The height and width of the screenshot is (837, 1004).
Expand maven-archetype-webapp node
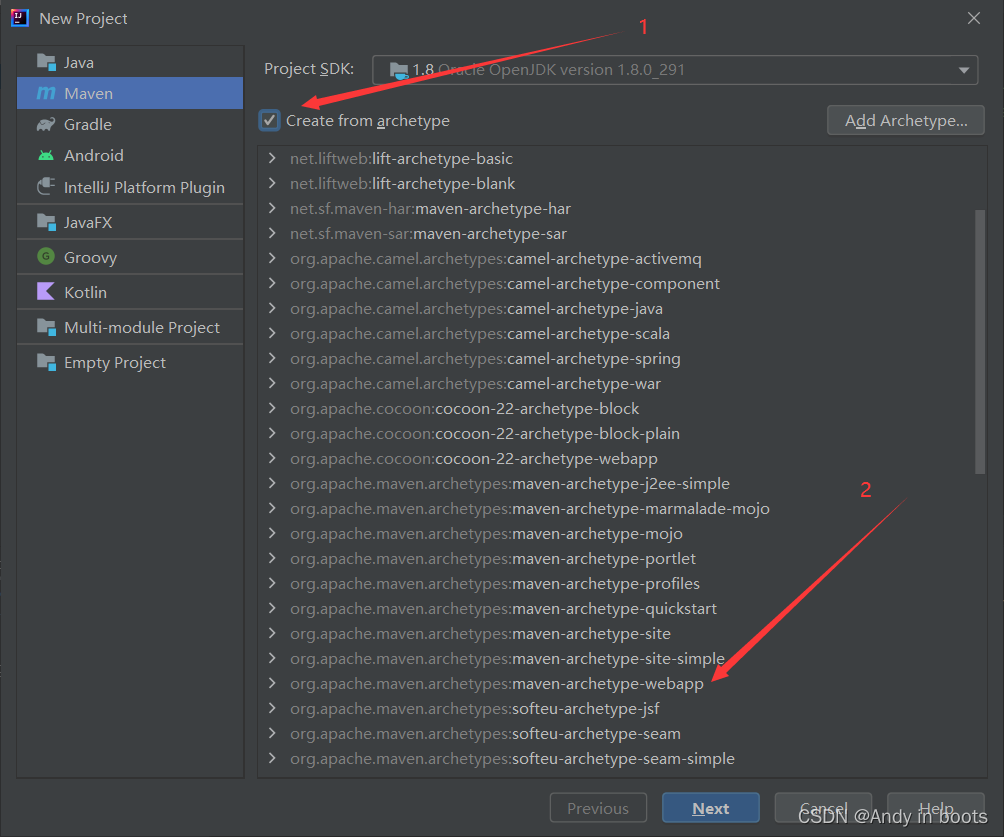[x=272, y=683]
